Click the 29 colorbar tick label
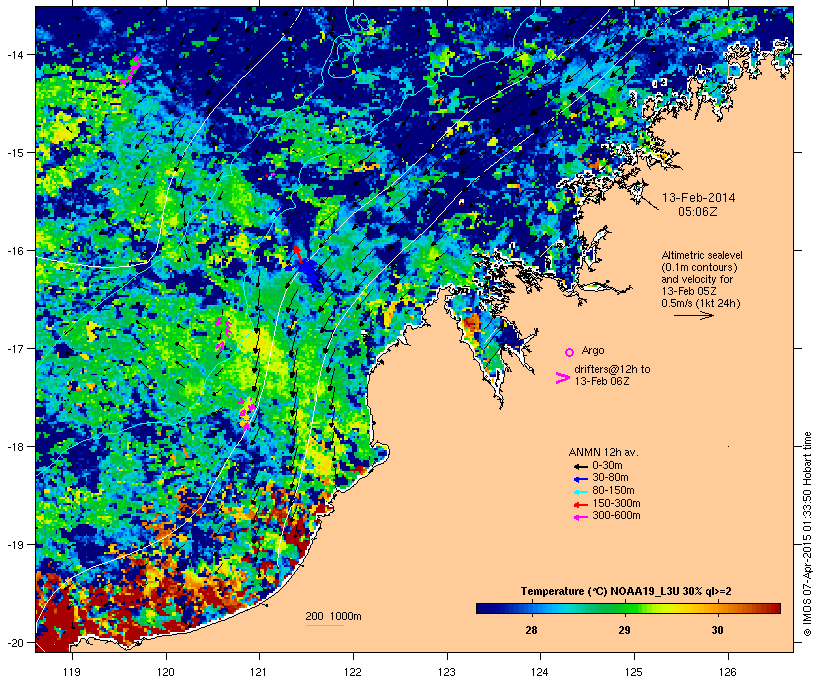Viewport: 820px width, 680px height. pyautogui.click(x=624, y=630)
